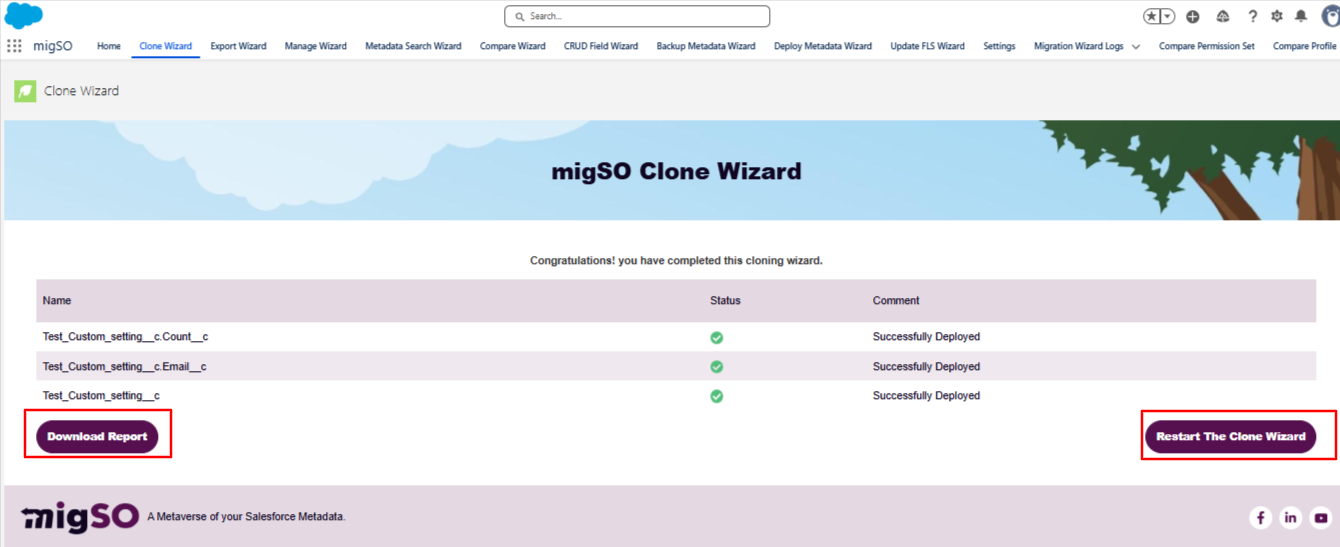Open Deploy Metadata Wizard tab

pos(823,46)
